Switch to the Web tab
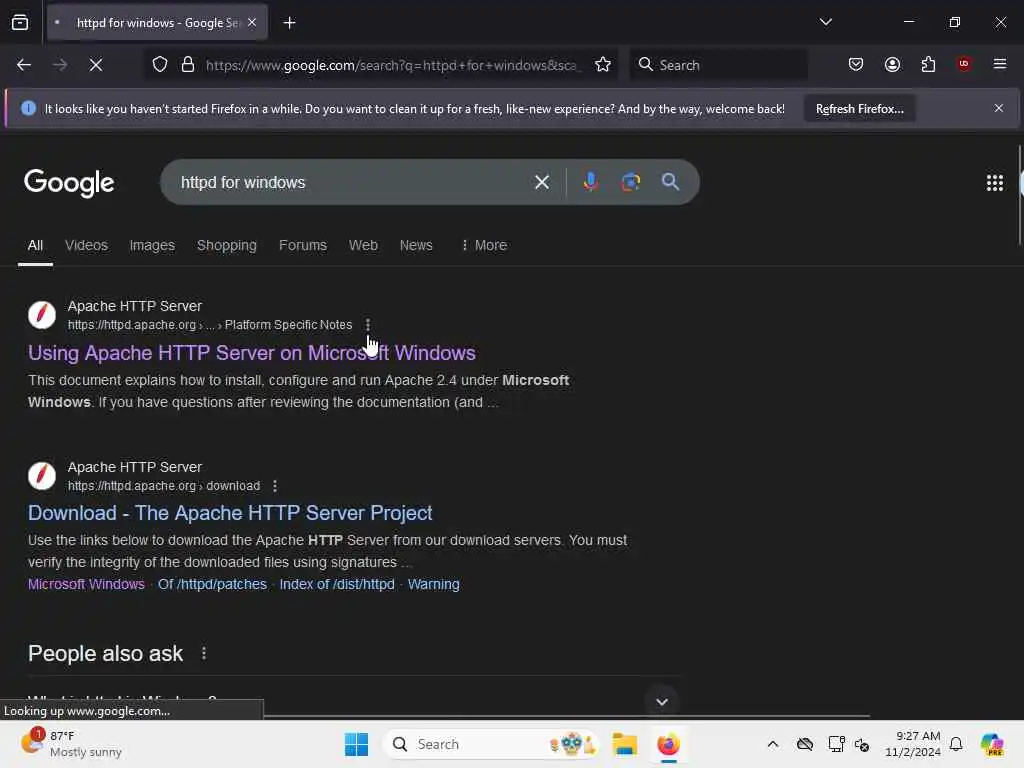Screen dimensions: 1024x768 (363, 246)
